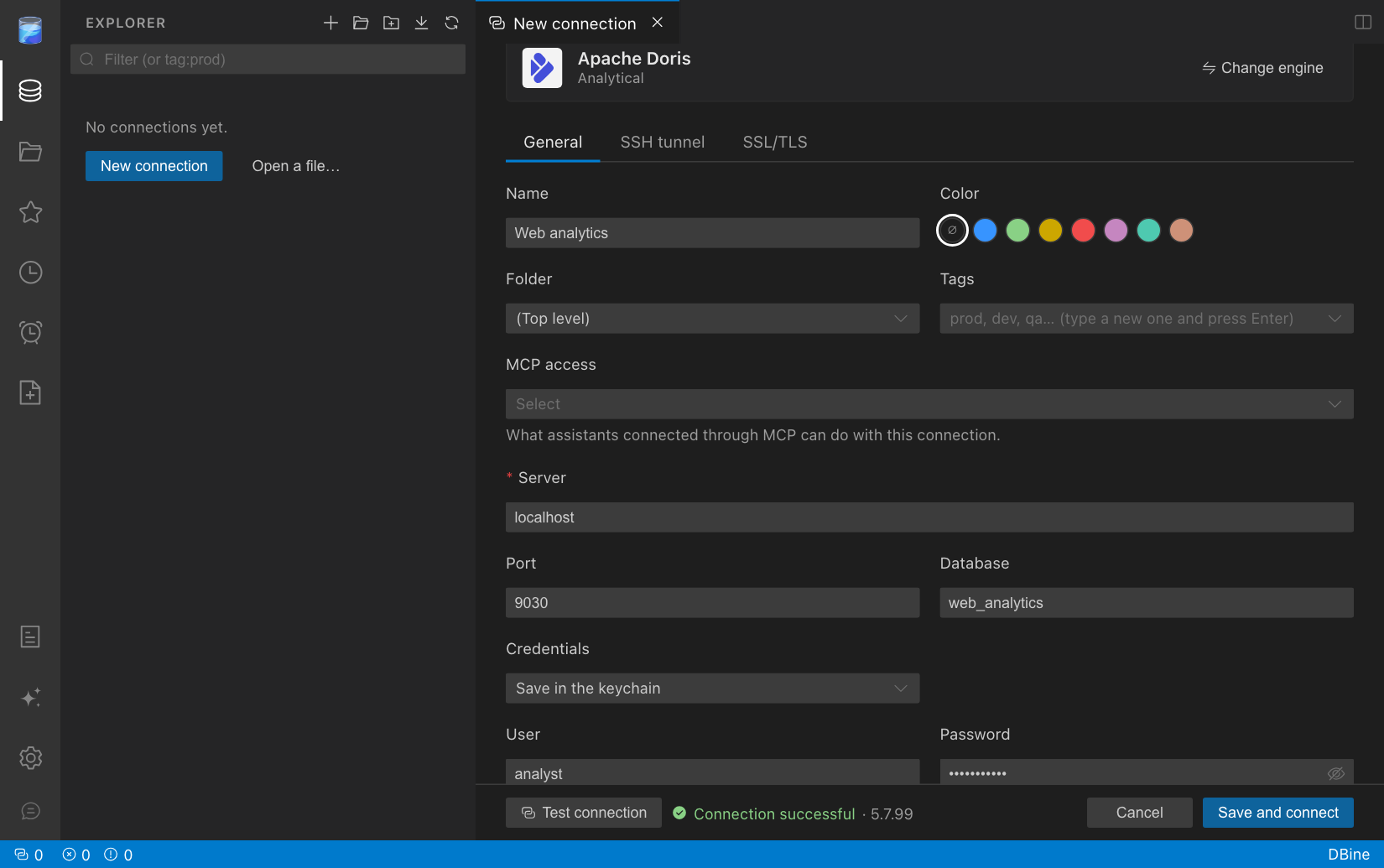Toggle split editor layout icon
Image resolution: width=1384 pixels, height=868 pixels.
tap(1363, 22)
